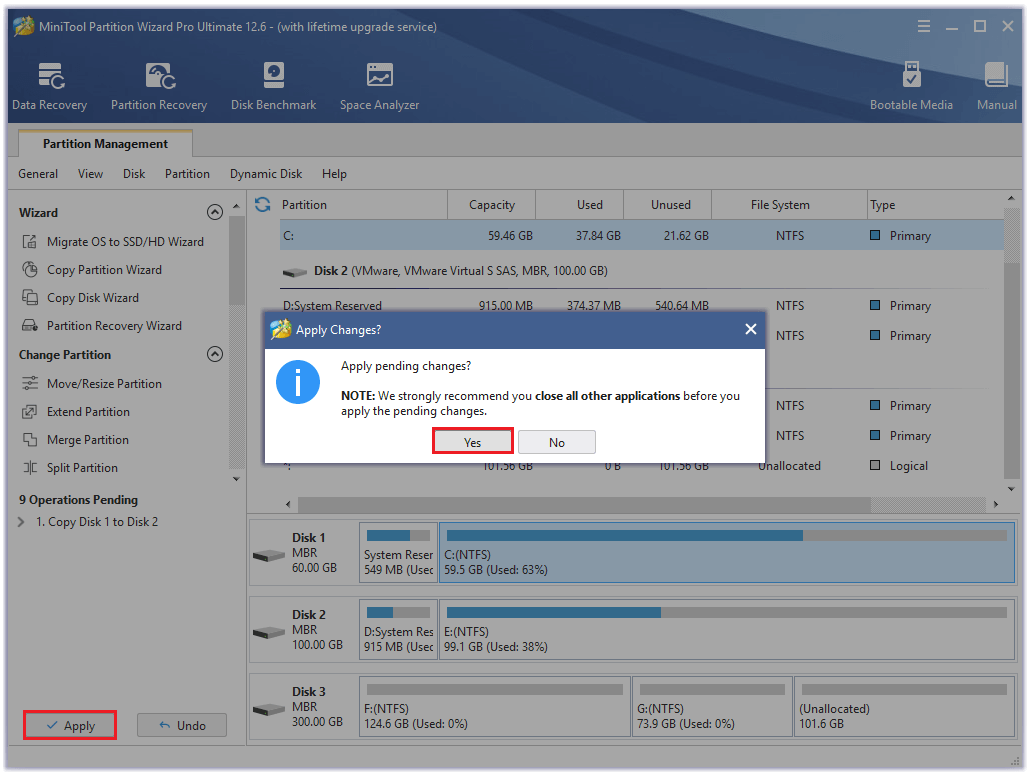Select the Partition Management tab
1032x775 pixels.
(105, 143)
